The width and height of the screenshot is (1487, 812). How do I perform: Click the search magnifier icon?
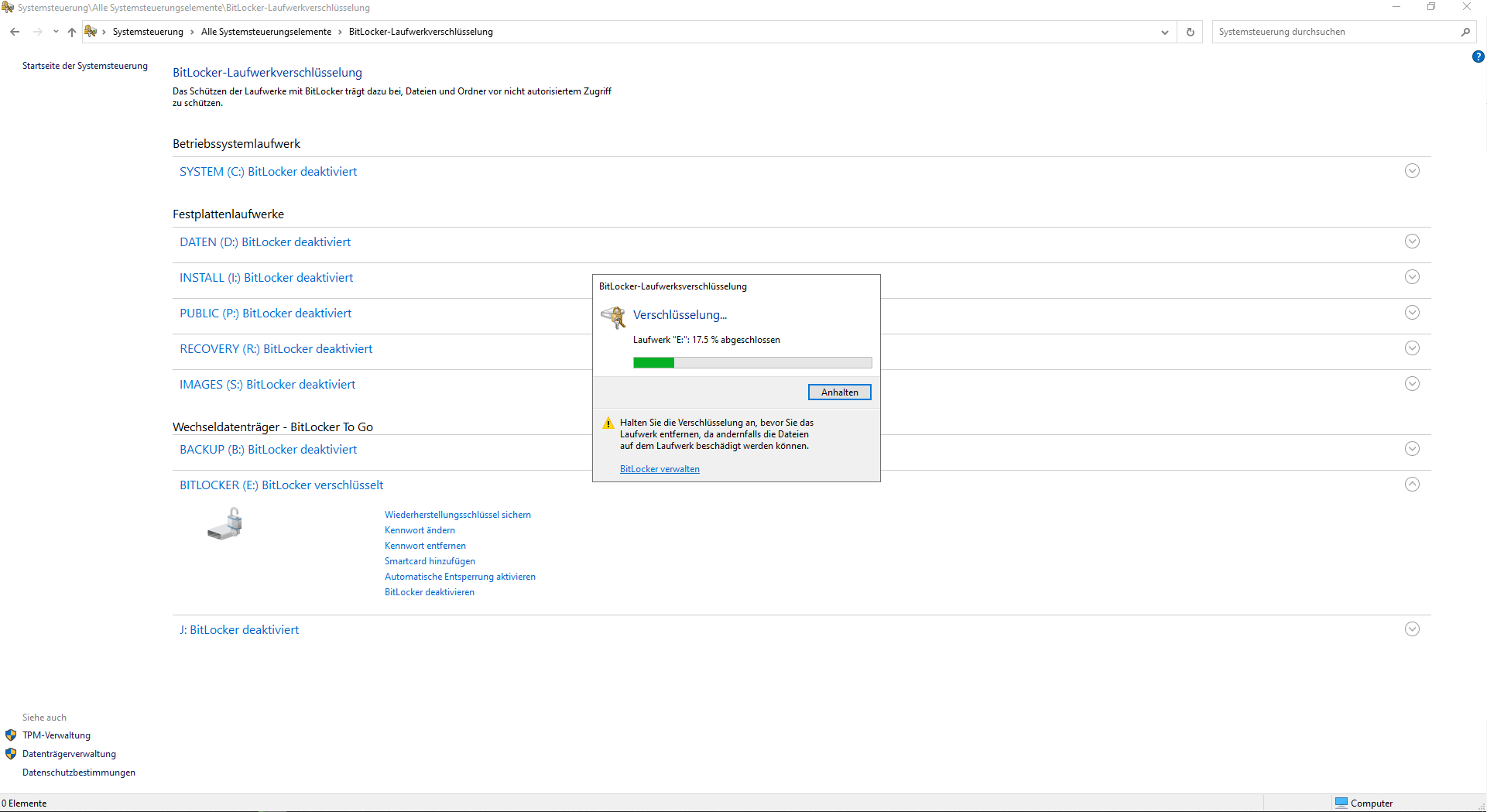1465,32
